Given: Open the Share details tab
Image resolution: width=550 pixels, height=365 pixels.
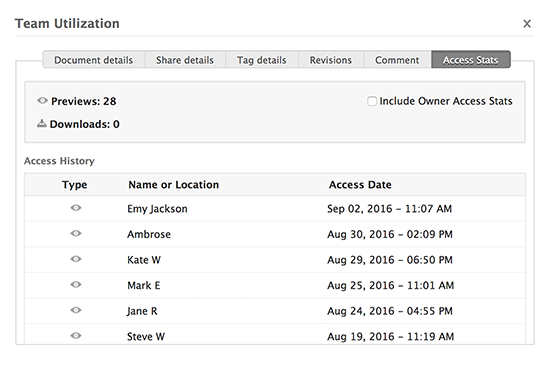Looking at the screenshot, I should 185,60.
